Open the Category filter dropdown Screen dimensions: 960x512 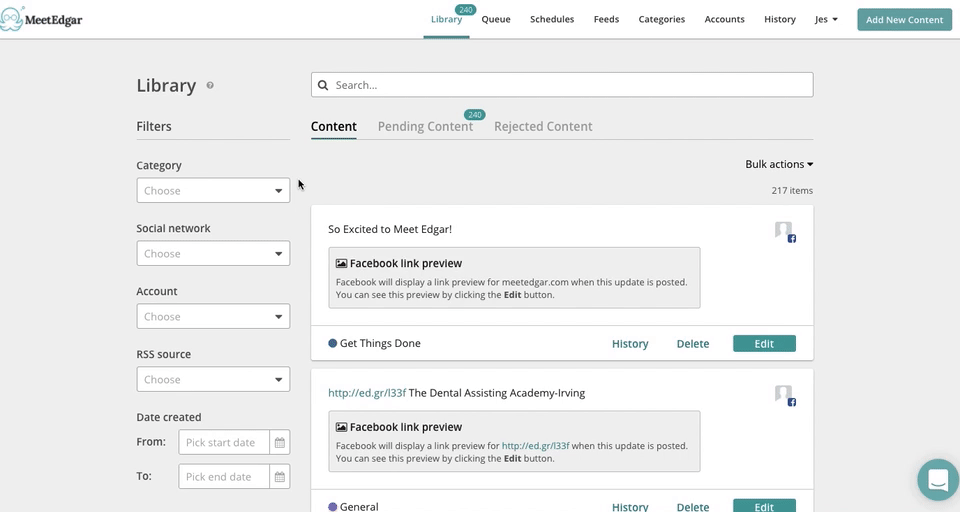[213, 190]
